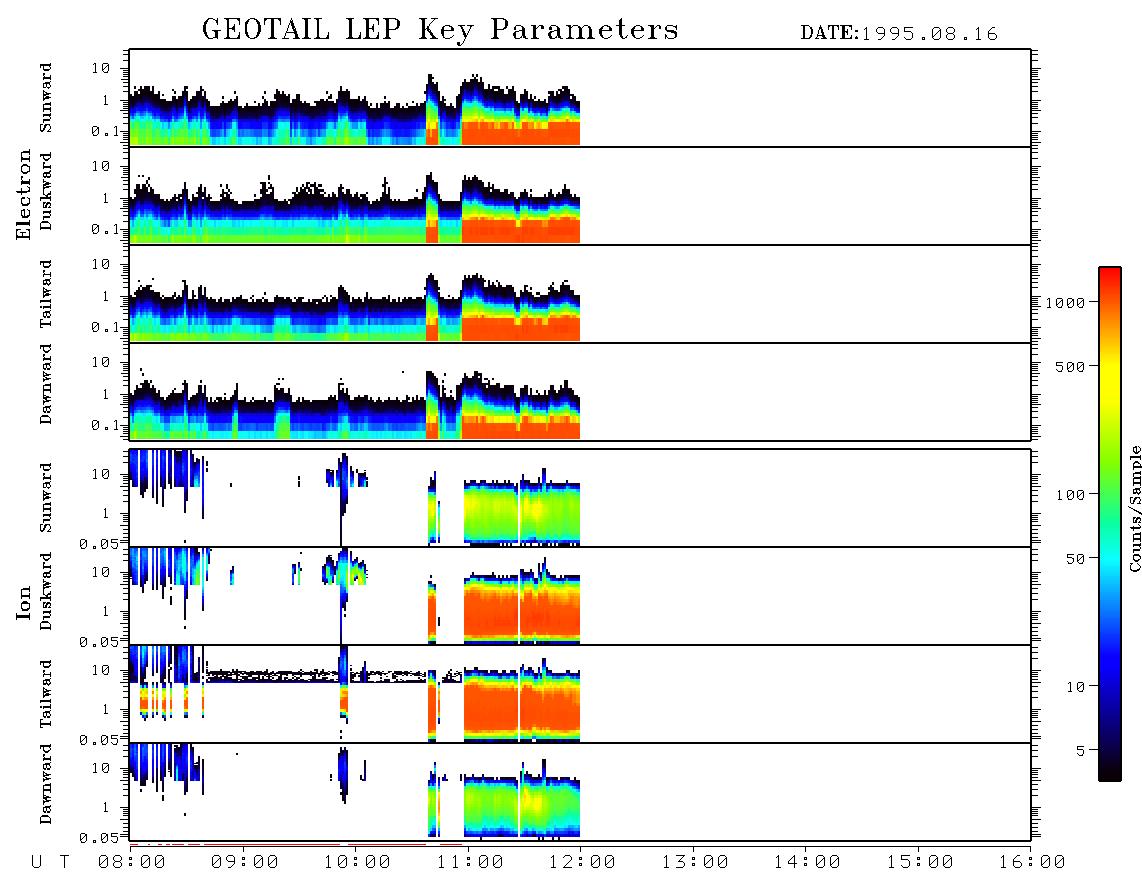Click the vertical "Electron" group label
Screen dimensions: 1142x880
24,195
